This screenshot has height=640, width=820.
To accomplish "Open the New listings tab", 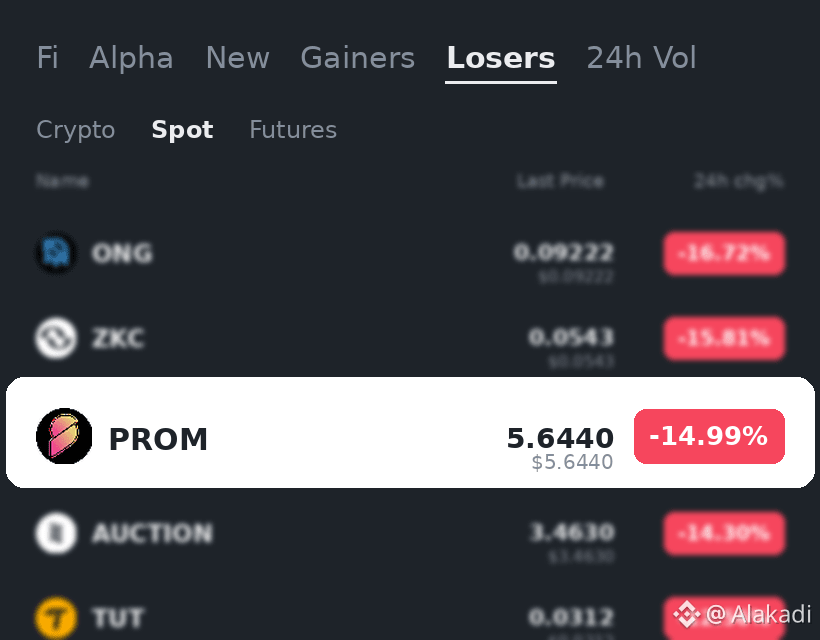I will tap(237, 58).
